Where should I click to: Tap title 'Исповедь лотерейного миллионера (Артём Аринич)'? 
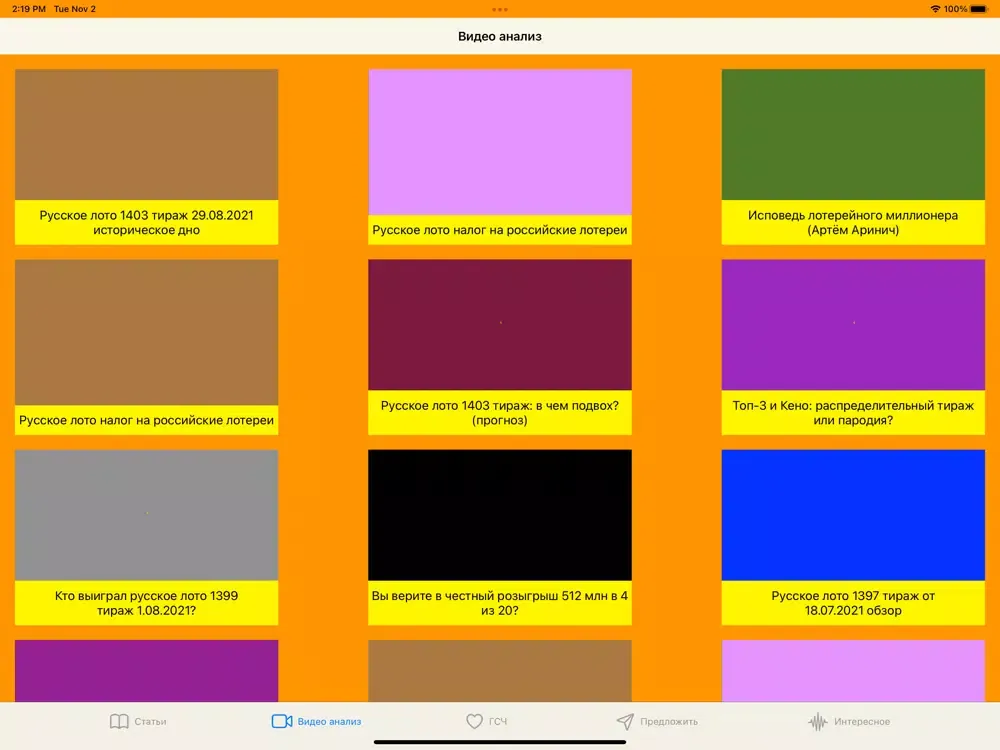[853, 223]
